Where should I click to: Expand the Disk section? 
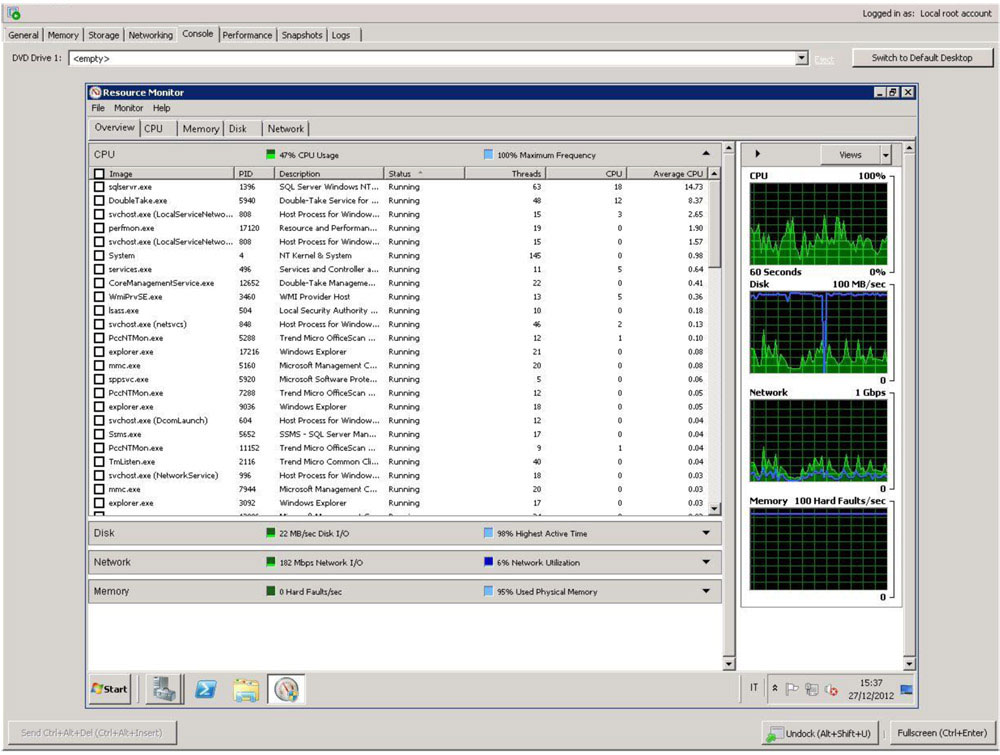coord(706,533)
